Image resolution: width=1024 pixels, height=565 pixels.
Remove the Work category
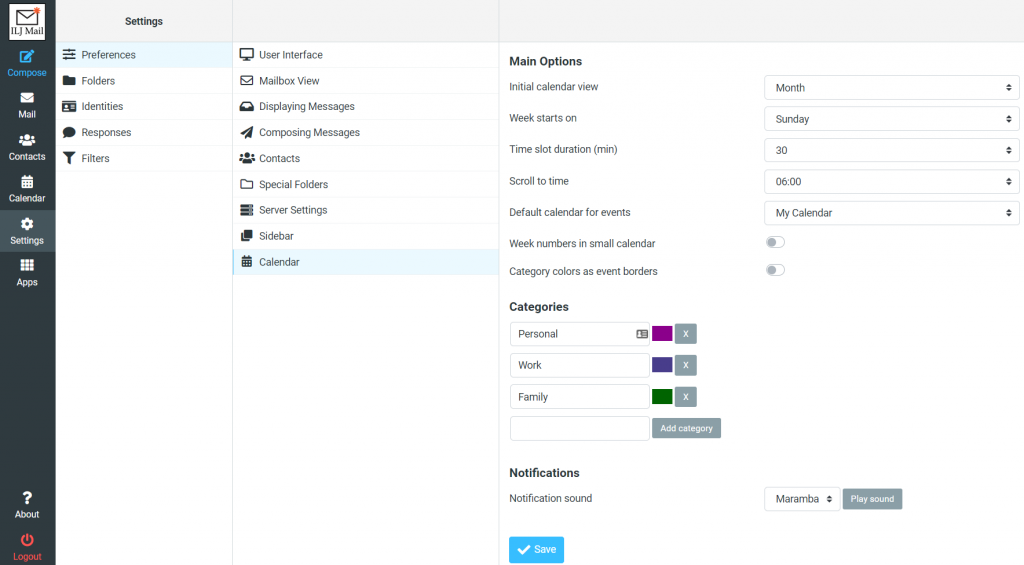pyautogui.click(x=686, y=365)
